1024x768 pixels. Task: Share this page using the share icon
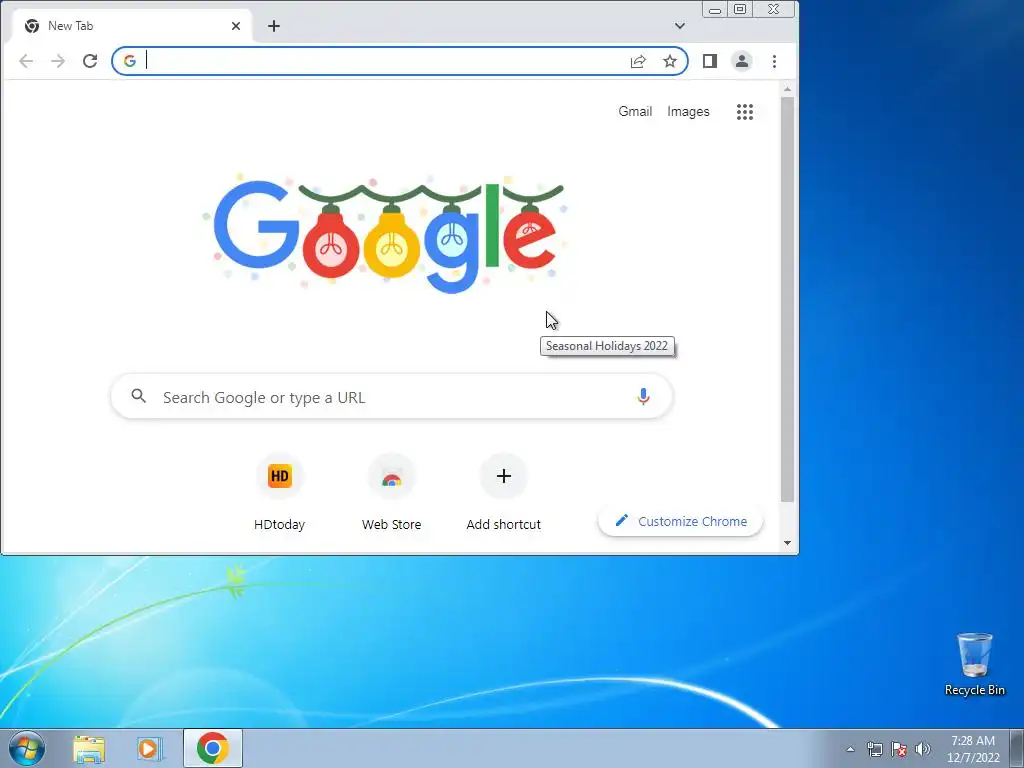click(x=638, y=61)
